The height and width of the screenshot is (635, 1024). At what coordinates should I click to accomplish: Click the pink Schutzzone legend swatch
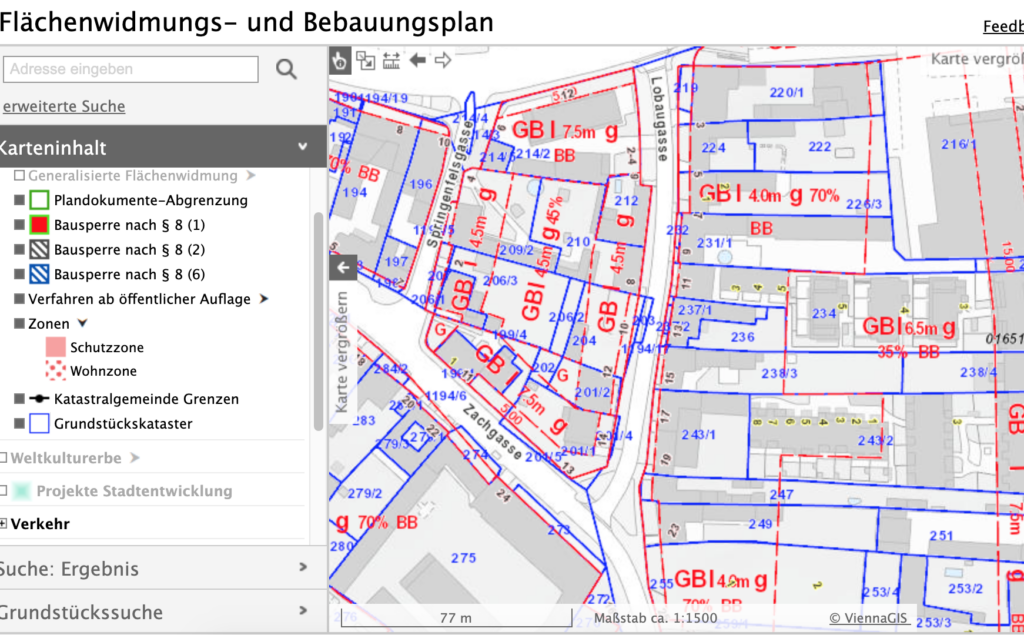56,347
